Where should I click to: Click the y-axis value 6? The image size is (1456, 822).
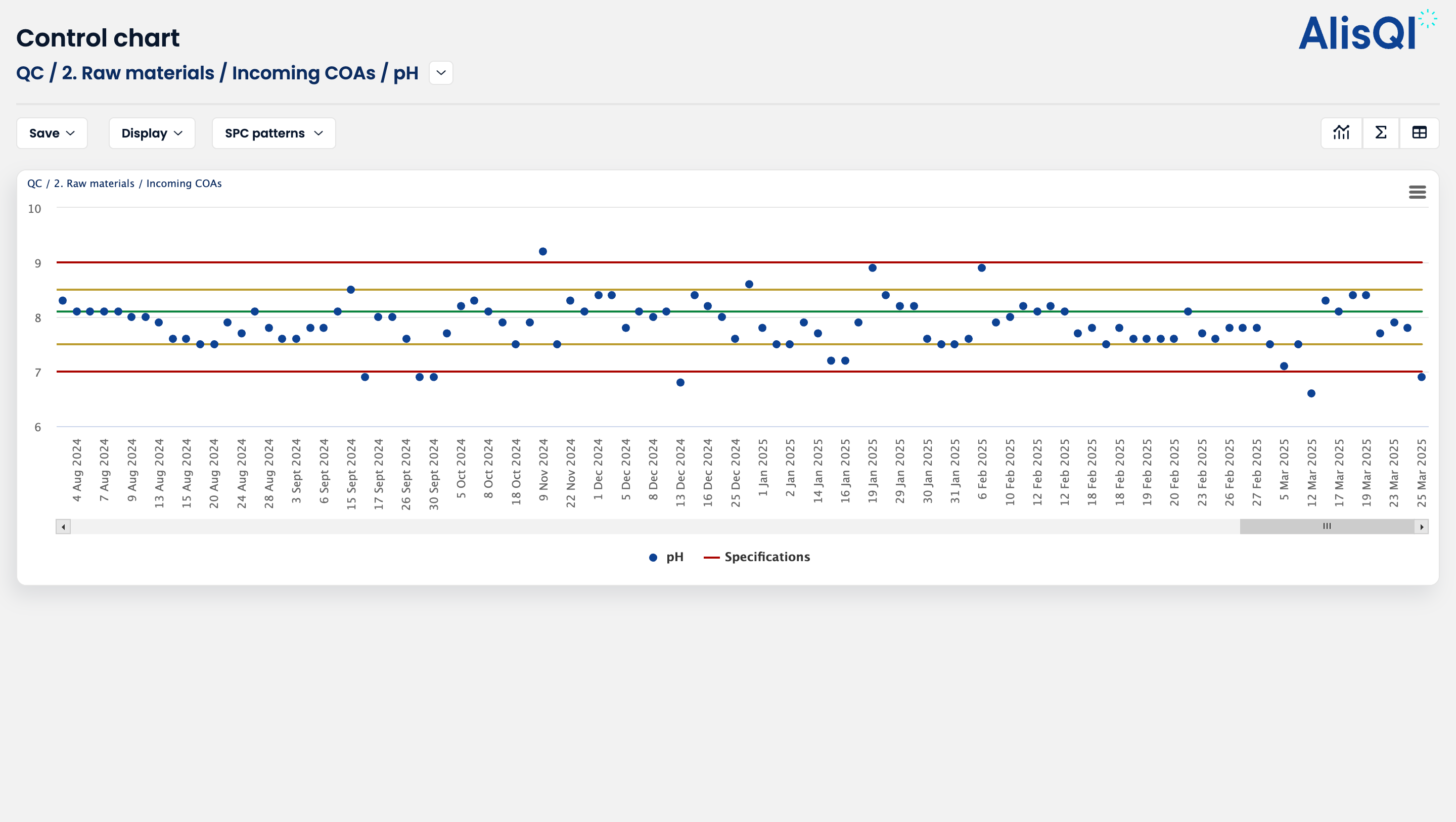pos(38,427)
